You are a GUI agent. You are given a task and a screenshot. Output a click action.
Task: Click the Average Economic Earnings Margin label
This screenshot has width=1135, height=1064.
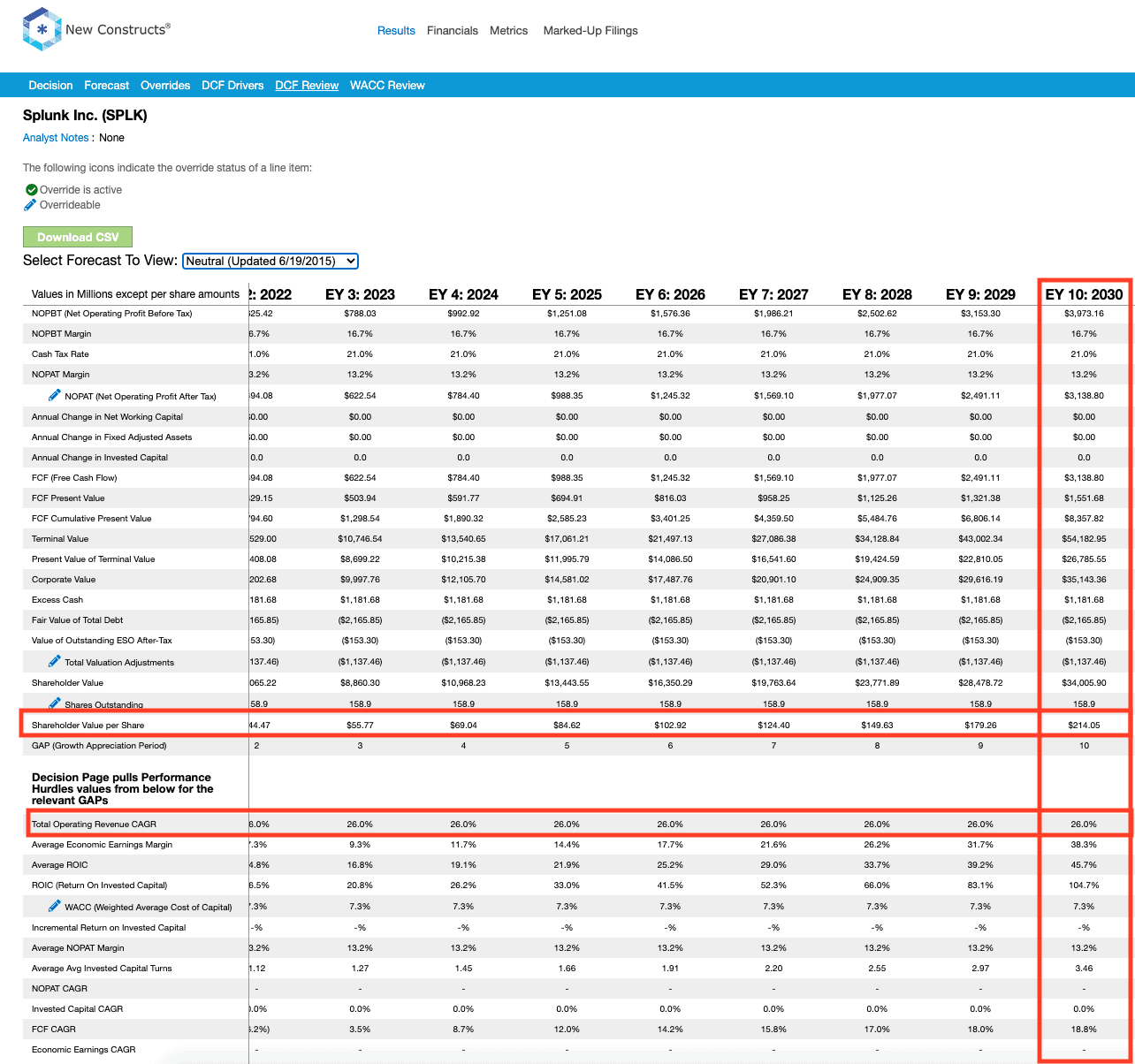(x=102, y=845)
